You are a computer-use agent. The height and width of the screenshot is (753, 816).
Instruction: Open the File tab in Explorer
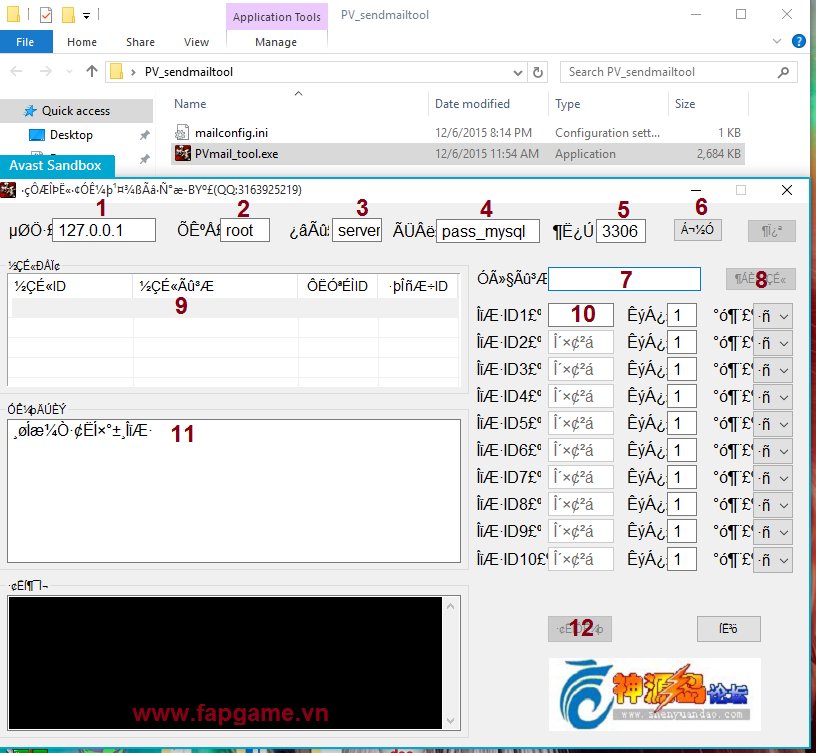26,42
